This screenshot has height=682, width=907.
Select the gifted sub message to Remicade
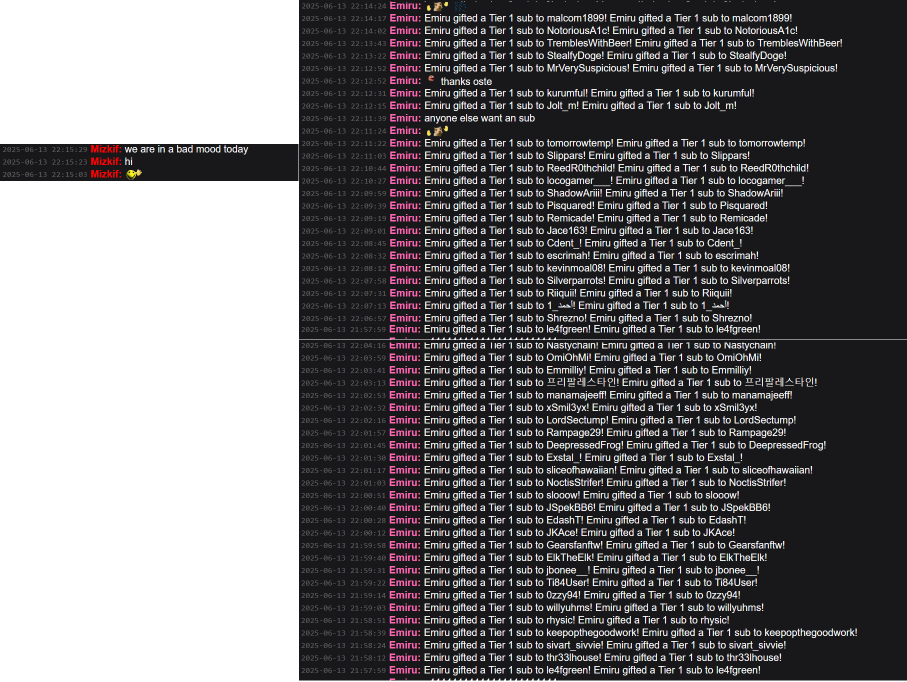coord(596,218)
